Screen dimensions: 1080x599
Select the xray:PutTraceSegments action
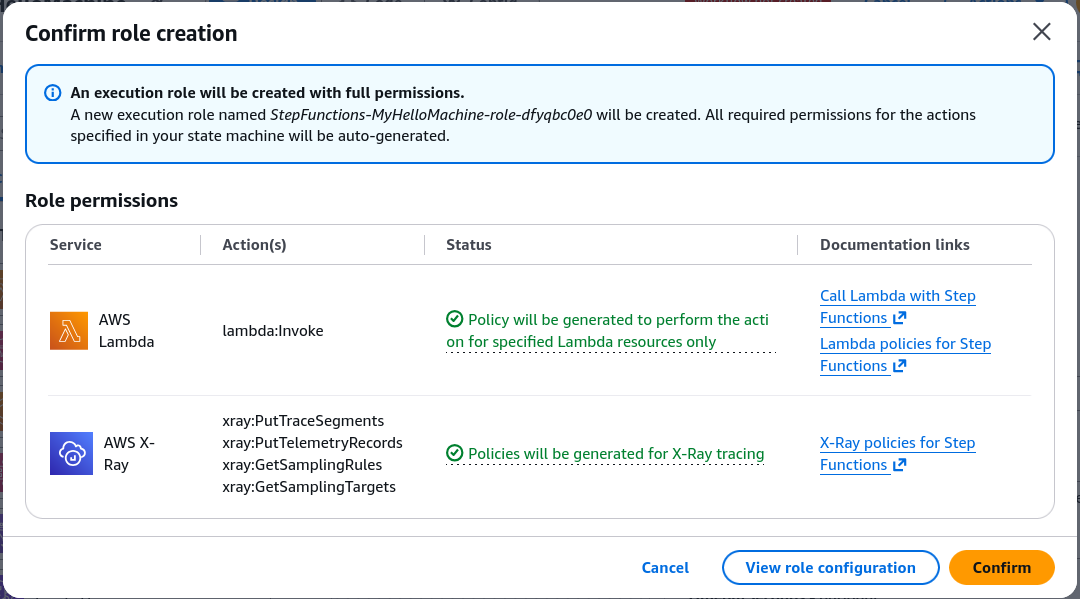[x=303, y=421]
